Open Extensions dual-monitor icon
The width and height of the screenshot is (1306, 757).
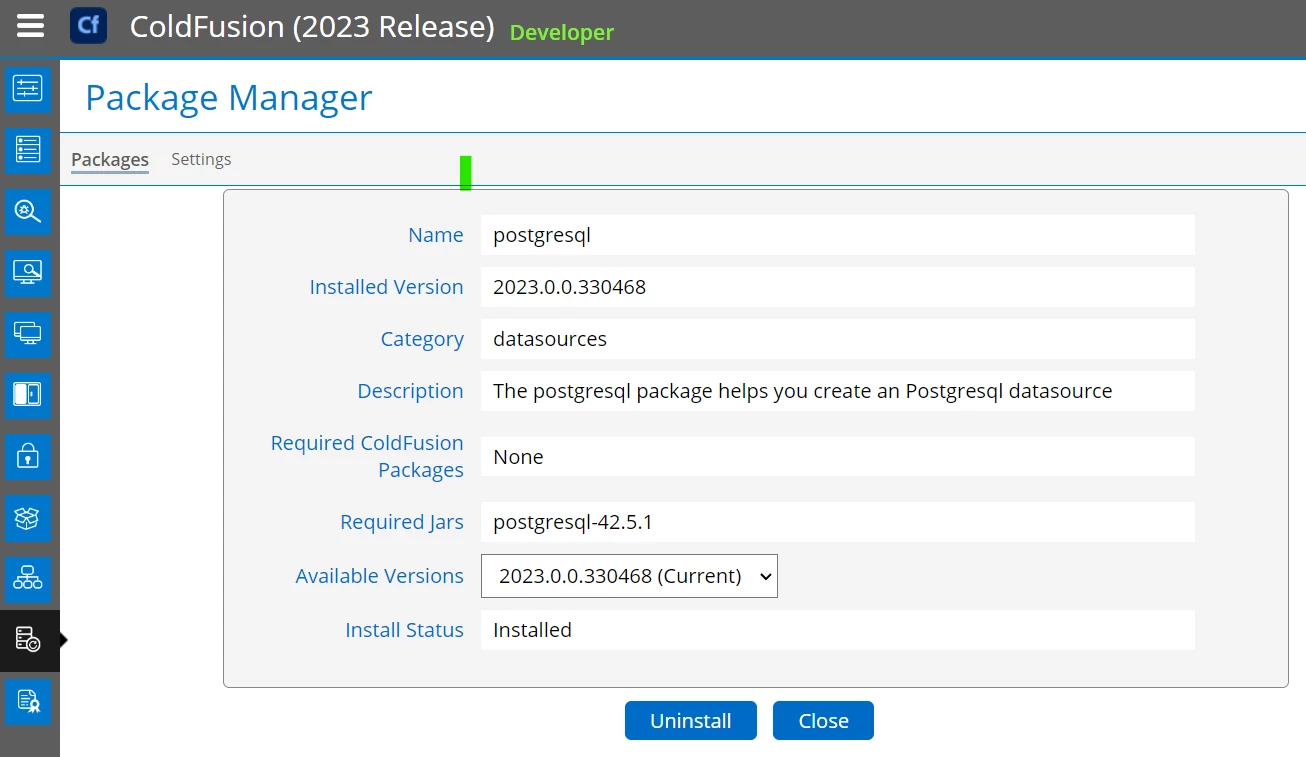click(28, 334)
